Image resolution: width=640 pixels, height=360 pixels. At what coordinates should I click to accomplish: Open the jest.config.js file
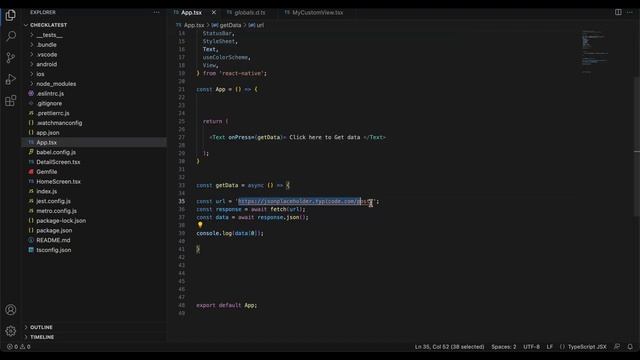pyautogui.click(x=53, y=201)
